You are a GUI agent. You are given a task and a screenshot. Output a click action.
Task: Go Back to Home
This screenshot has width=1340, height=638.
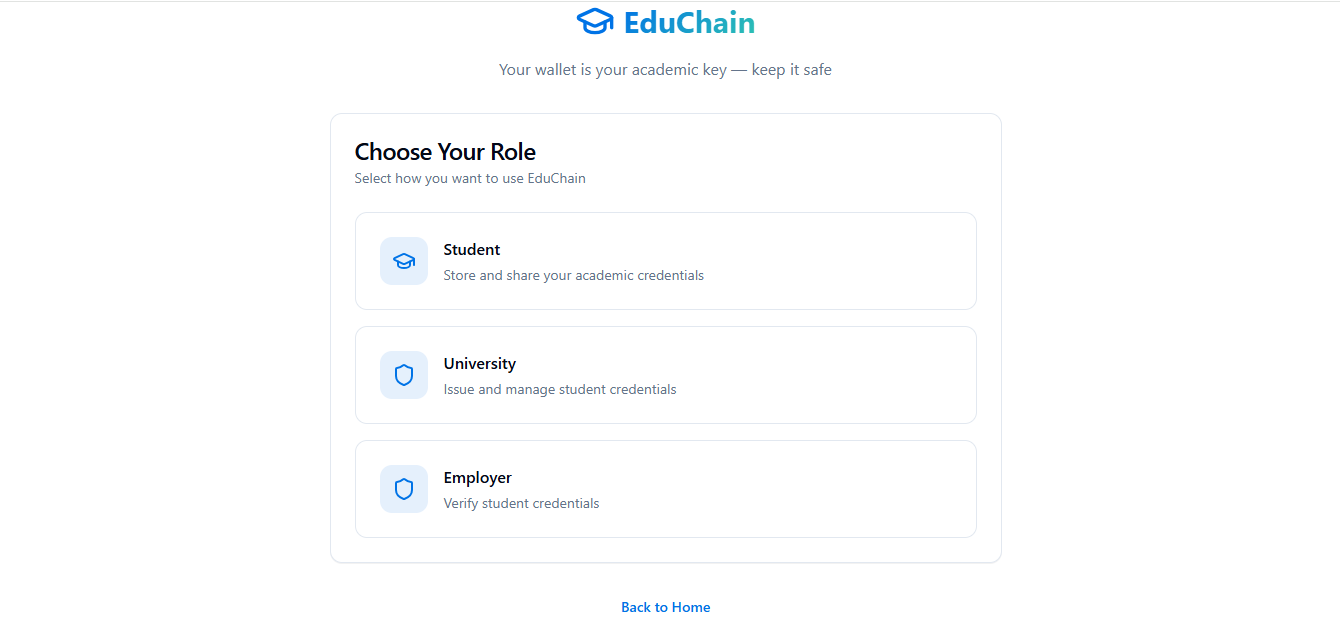pos(665,607)
